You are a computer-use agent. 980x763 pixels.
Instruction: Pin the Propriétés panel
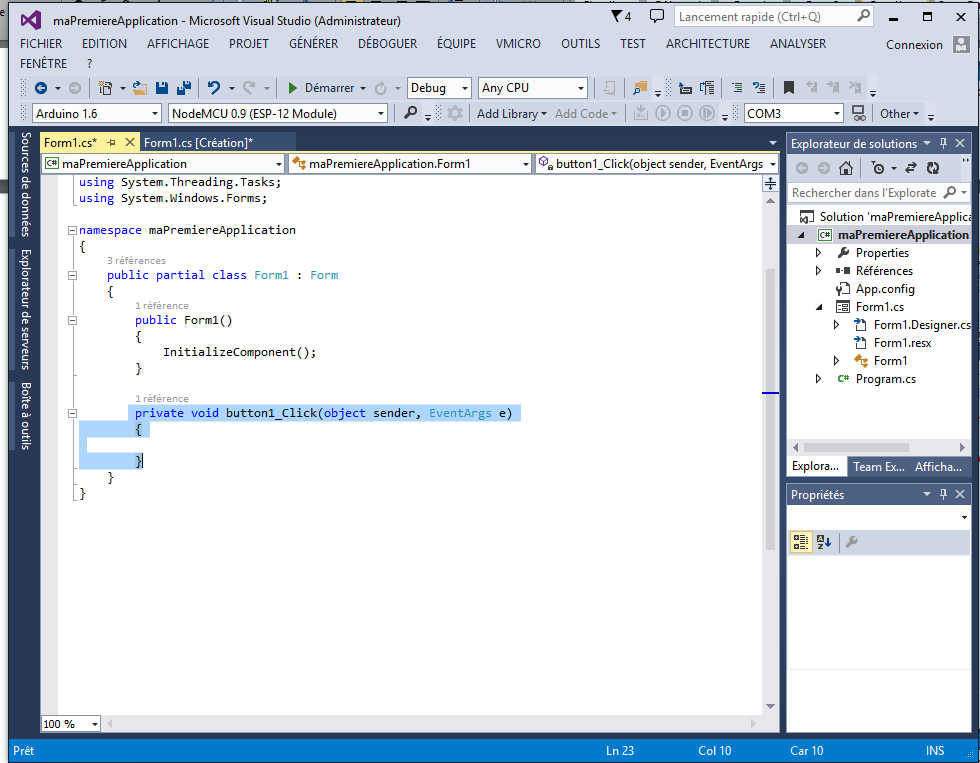click(943, 494)
